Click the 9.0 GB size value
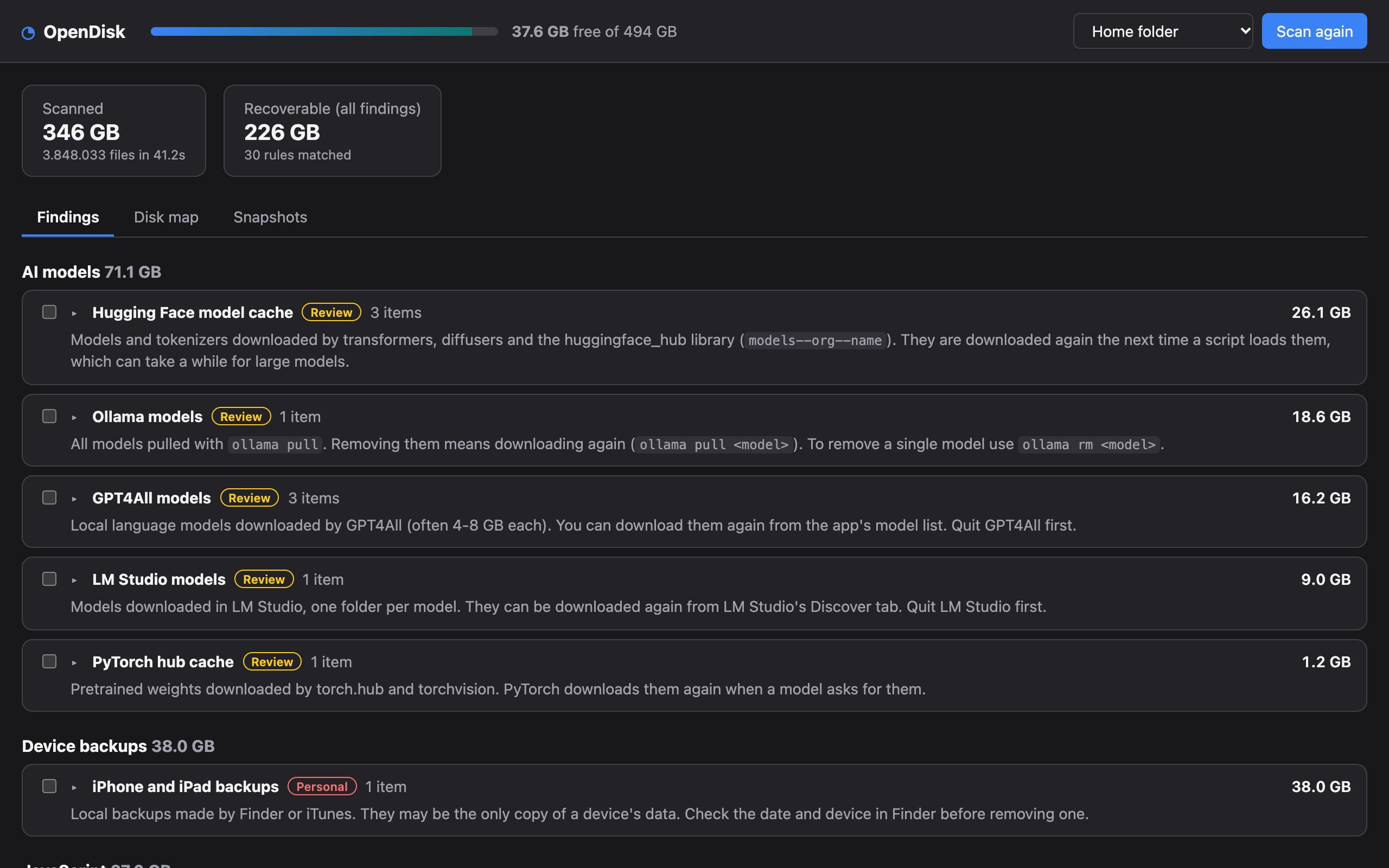Image resolution: width=1389 pixels, height=868 pixels. [x=1326, y=580]
